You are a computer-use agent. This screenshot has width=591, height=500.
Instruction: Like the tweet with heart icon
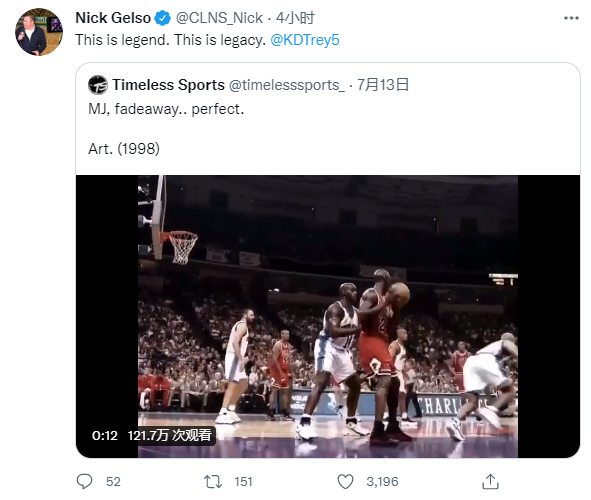345,482
